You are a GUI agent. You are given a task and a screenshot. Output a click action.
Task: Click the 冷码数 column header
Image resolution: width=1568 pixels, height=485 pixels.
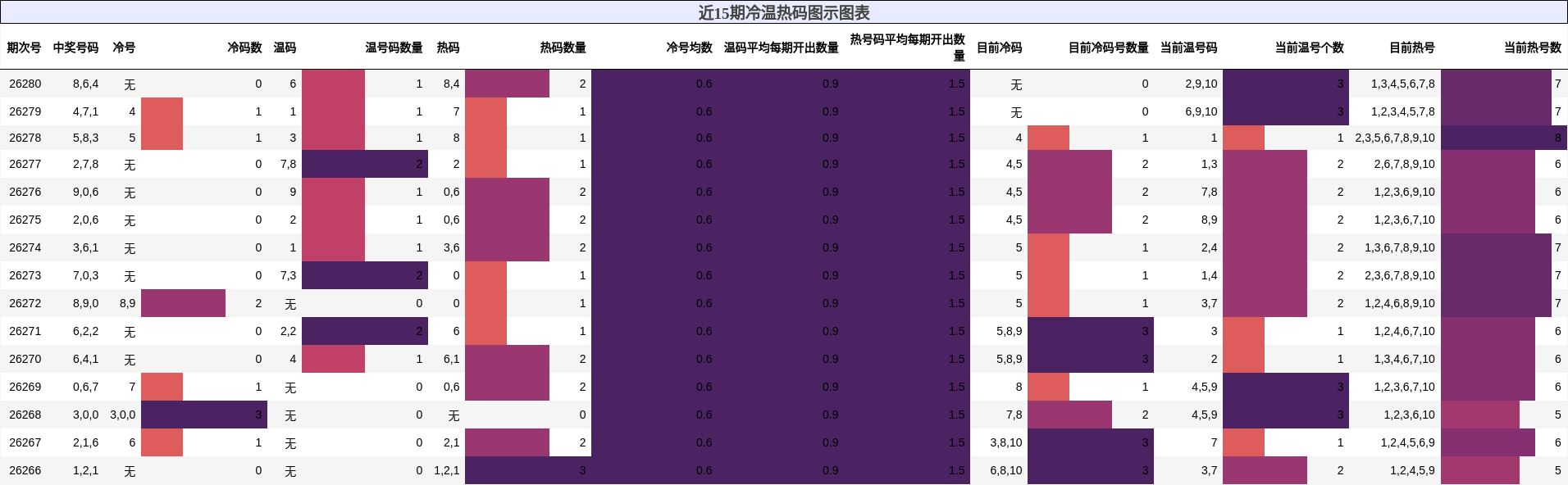point(244,48)
